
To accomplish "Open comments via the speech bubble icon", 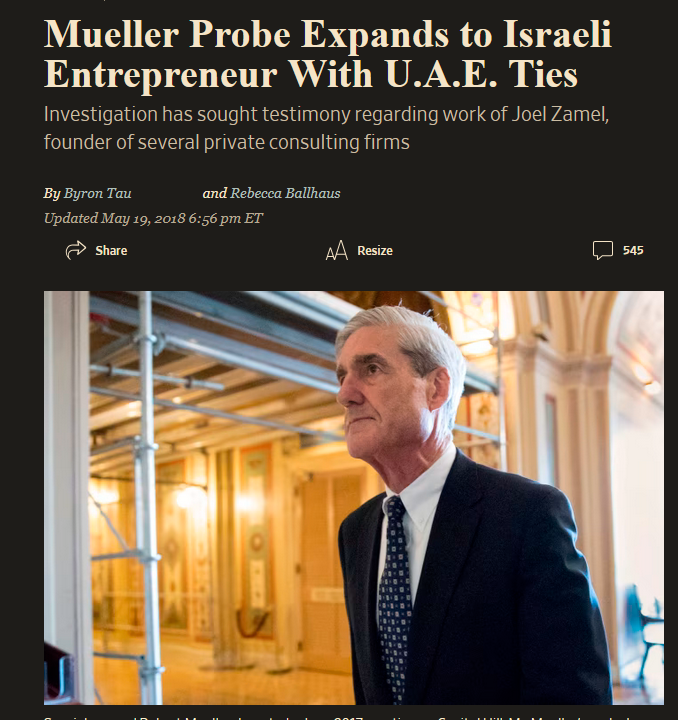I will 603,250.
